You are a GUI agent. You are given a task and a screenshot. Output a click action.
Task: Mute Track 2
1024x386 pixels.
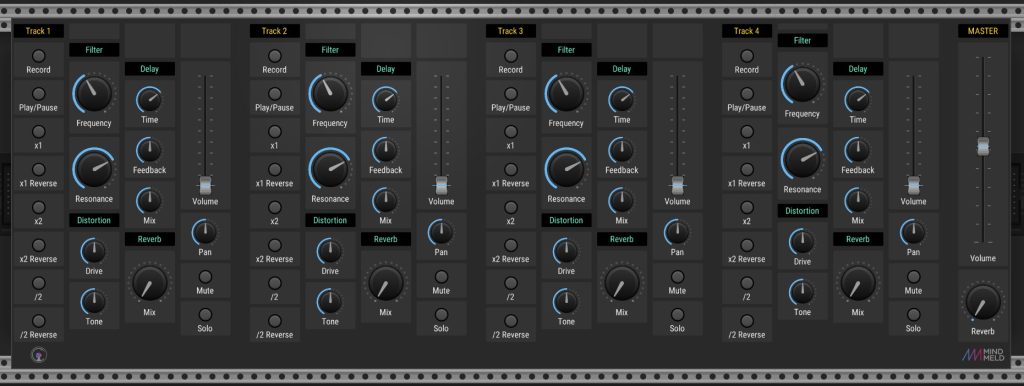441,277
